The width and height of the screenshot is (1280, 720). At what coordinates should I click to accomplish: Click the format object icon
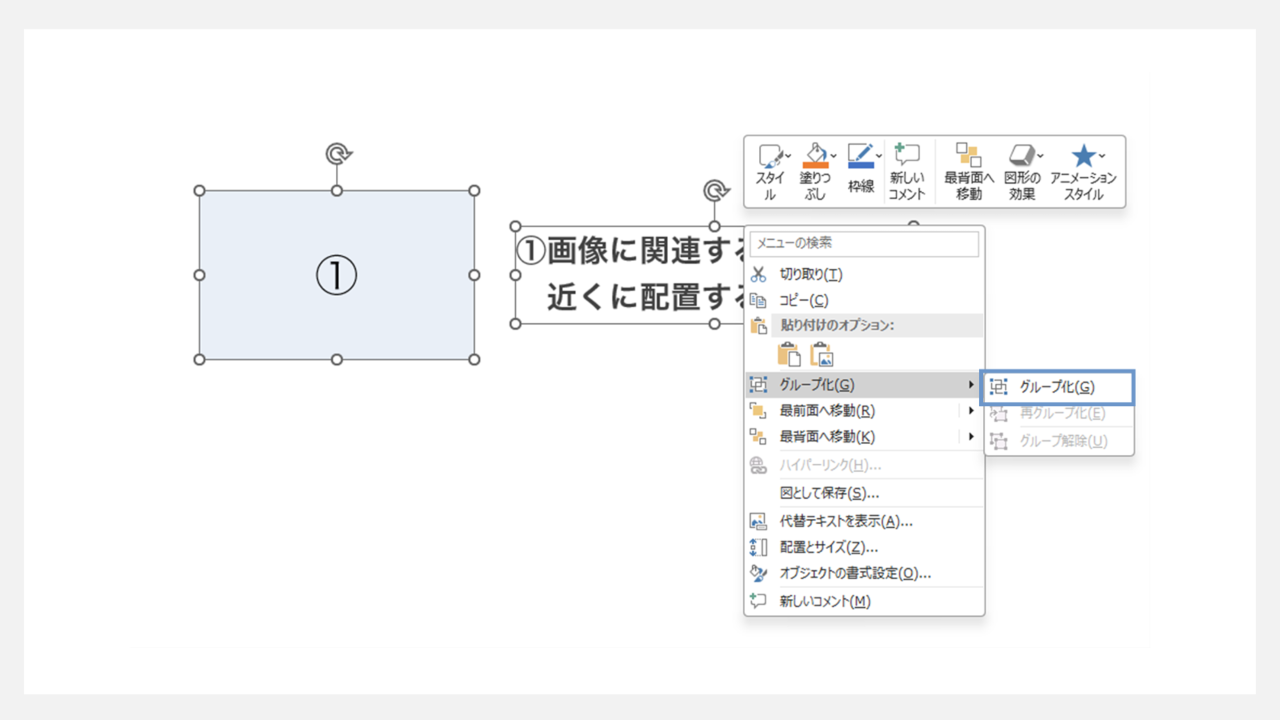point(758,573)
